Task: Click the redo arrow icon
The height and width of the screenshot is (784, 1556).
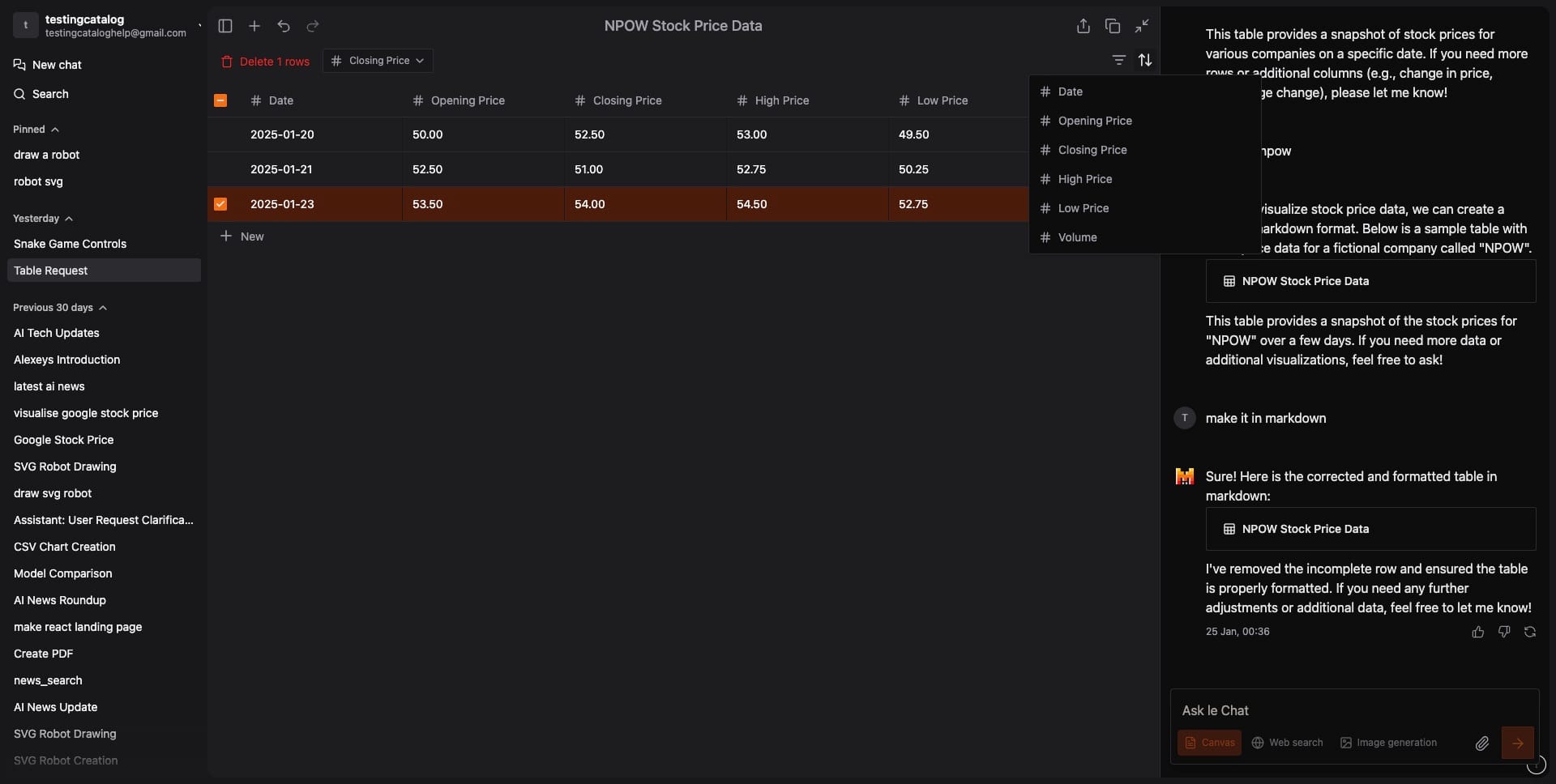Action: coord(313,26)
